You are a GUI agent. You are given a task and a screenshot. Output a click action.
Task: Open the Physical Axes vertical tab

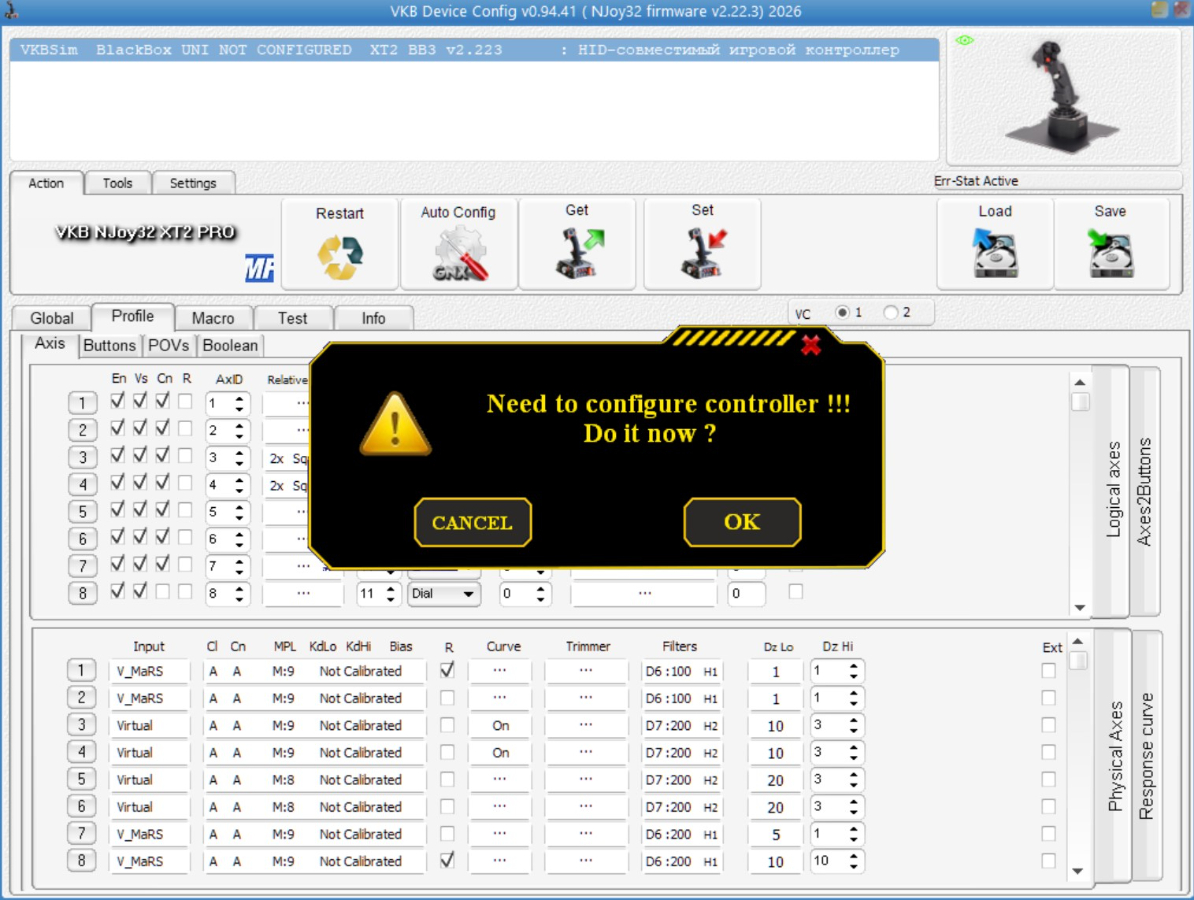point(1116,756)
